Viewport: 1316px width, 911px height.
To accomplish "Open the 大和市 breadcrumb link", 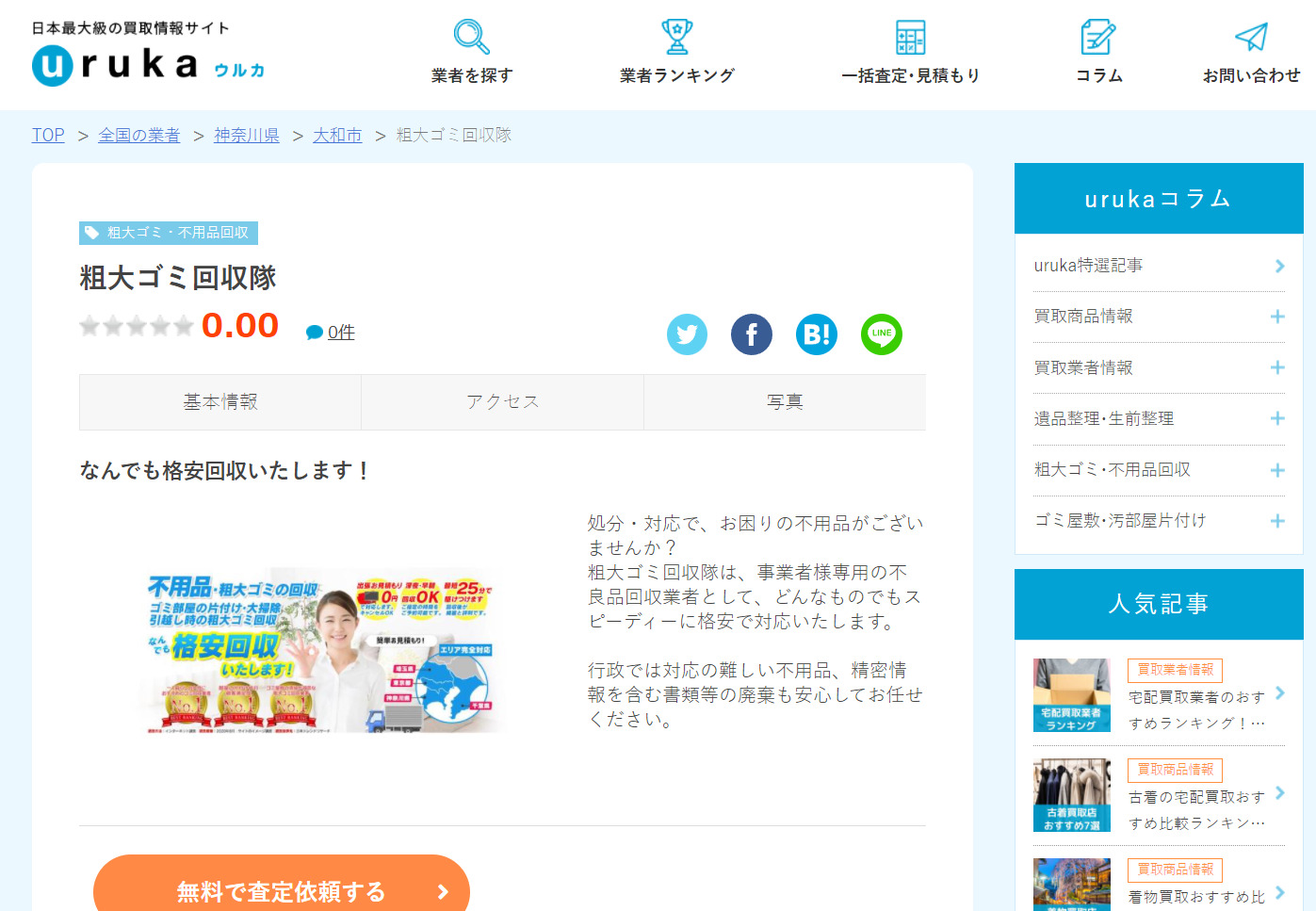I will pos(337,135).
